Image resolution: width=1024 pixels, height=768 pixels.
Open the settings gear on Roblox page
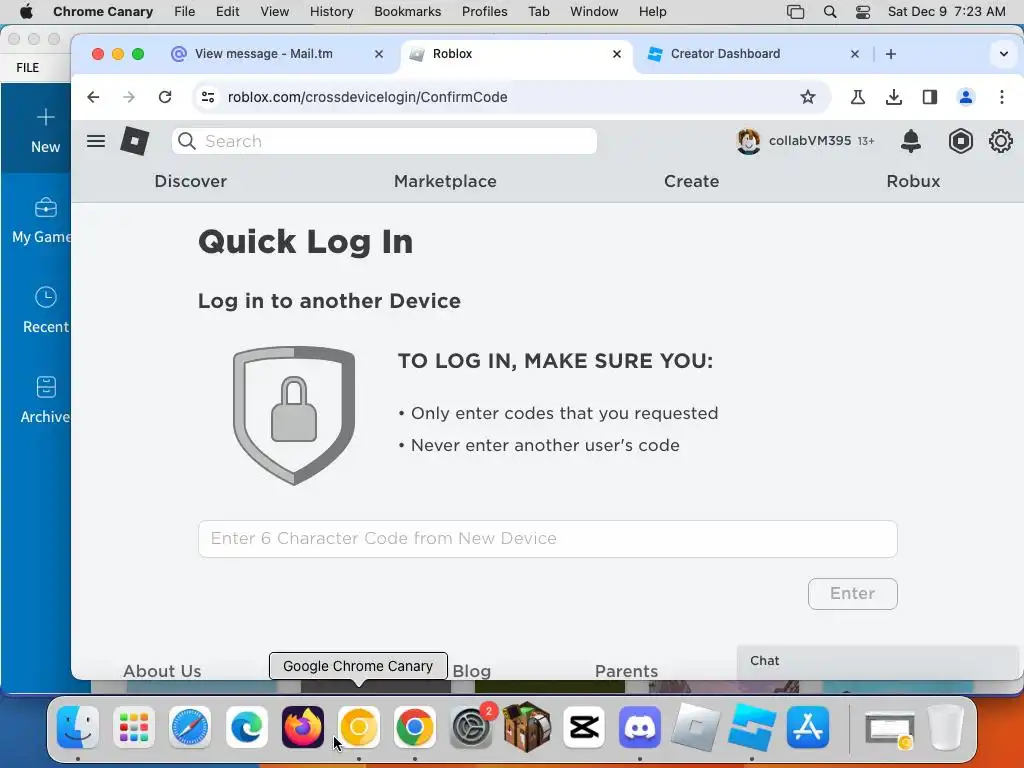(x=1000, y=141)
